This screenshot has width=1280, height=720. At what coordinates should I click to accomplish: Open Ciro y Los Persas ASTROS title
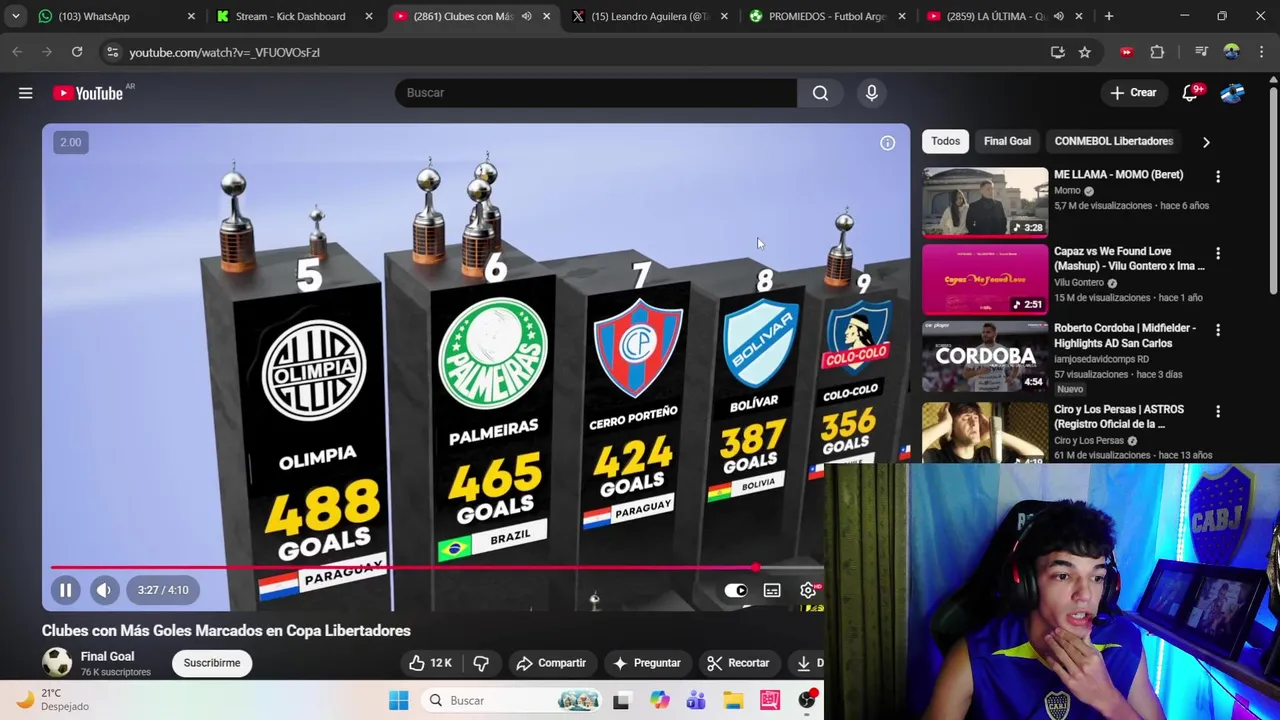tap(1118, 416)
